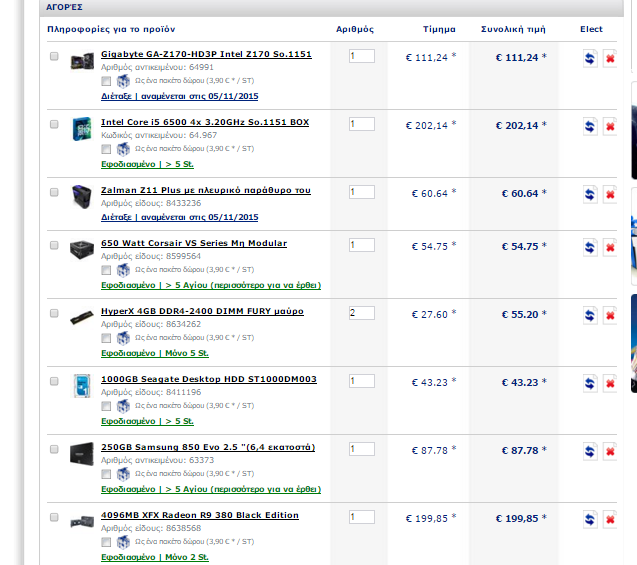Select row checkbox for Gigabyte GA-Z170-HD3P
This screenshot has height=565, width=637.
(54, 56)
